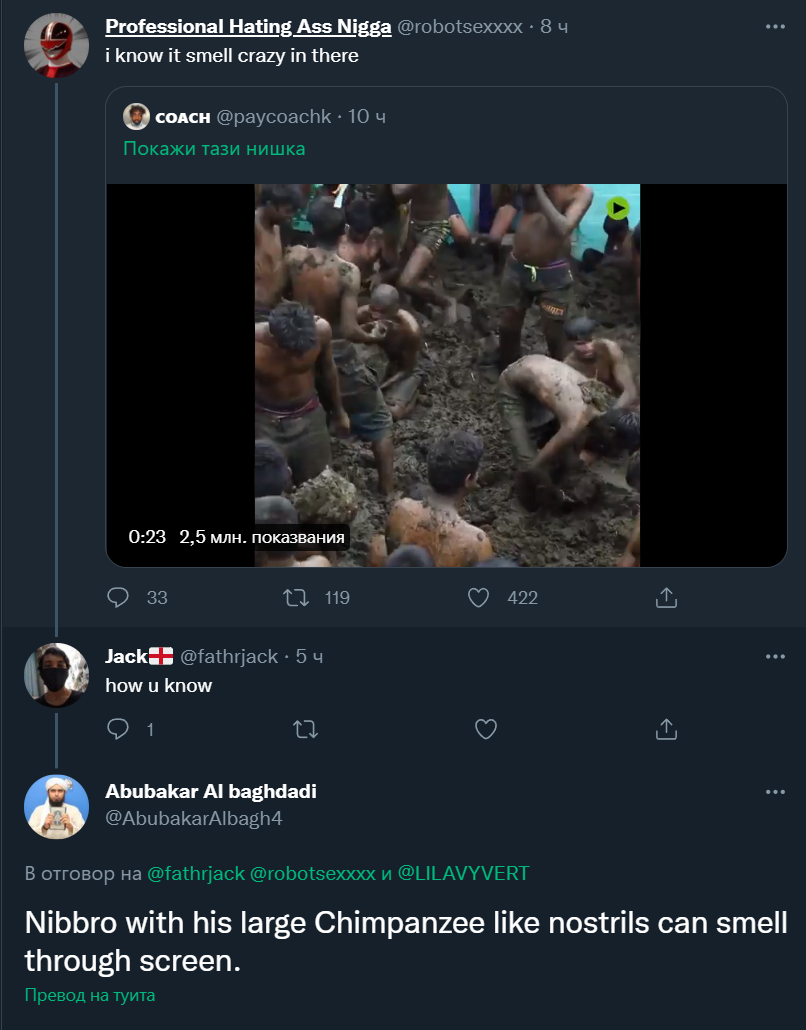
Task: Open the @LILAVYVERT mention link
Action: [463, 873]
